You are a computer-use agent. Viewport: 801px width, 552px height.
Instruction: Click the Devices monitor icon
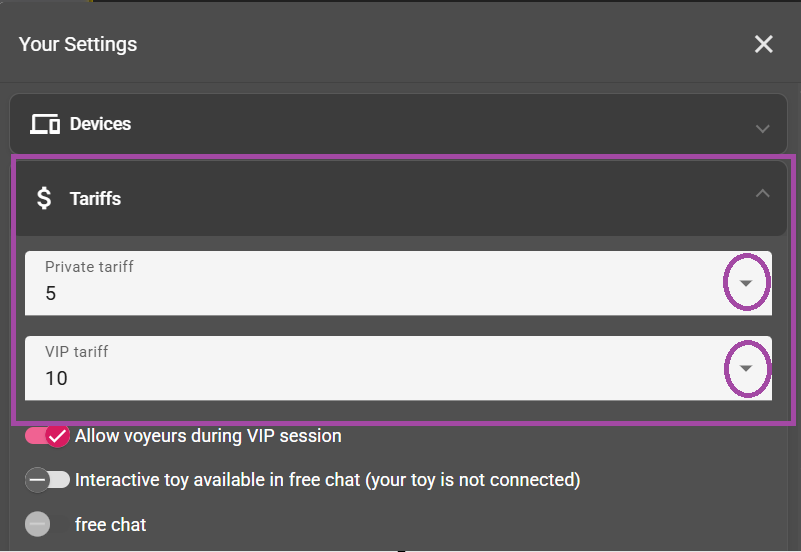[44, 124]
